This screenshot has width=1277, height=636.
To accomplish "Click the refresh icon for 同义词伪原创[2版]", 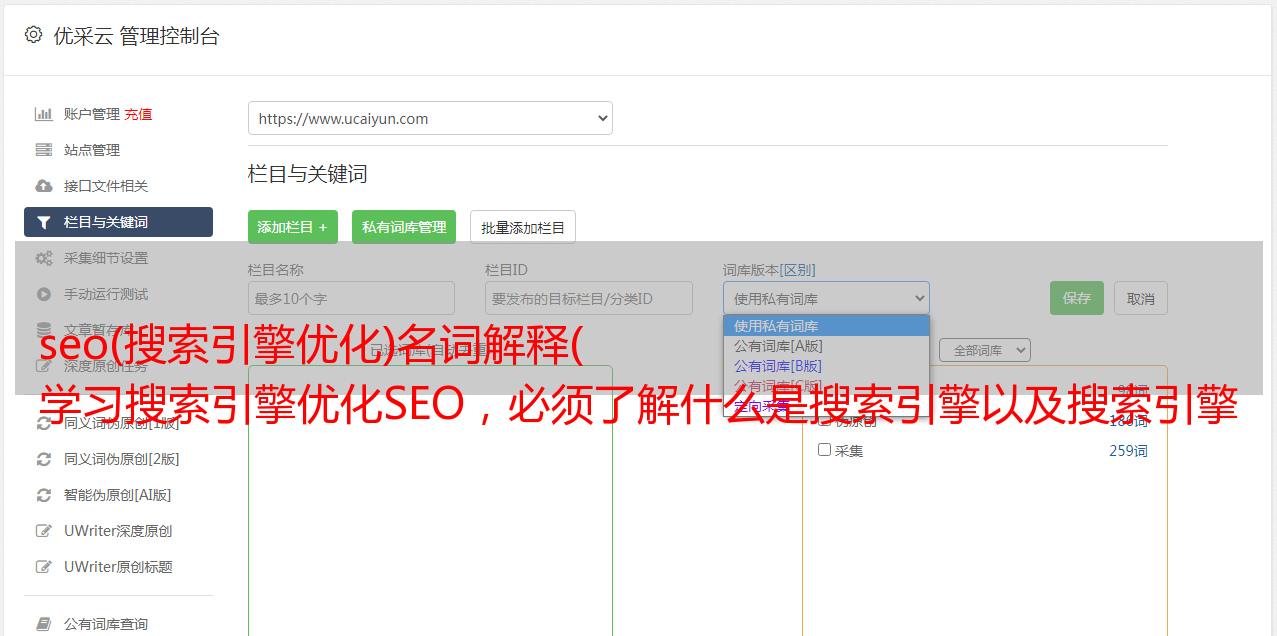I will [43, 459].
